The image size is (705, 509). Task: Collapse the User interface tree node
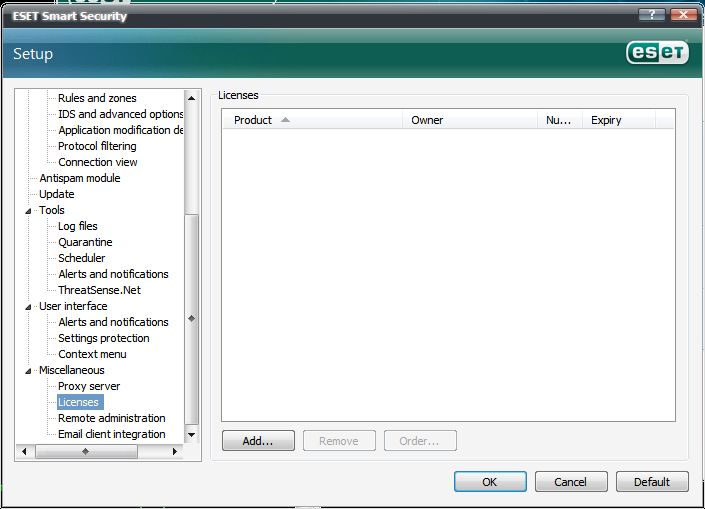[28, 307]
